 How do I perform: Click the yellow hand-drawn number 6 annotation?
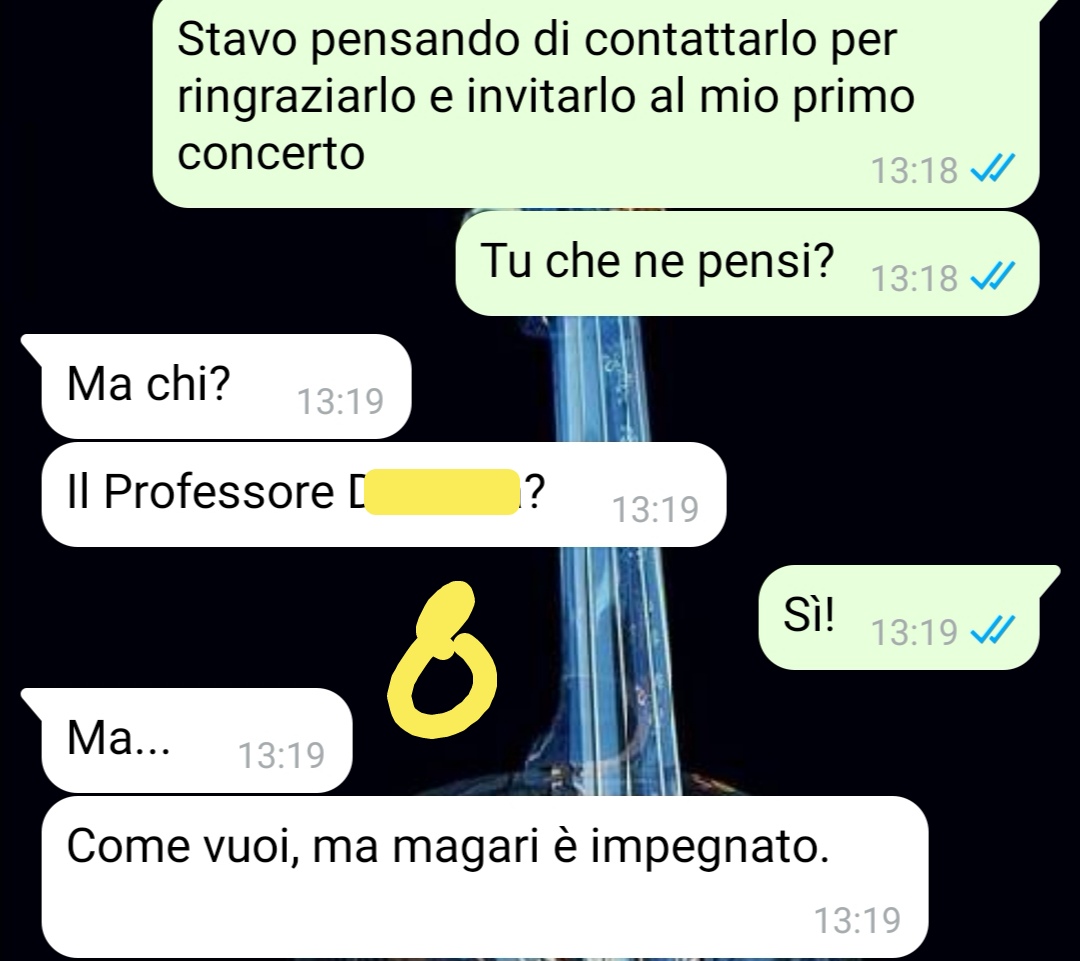(x=442, y=660)
